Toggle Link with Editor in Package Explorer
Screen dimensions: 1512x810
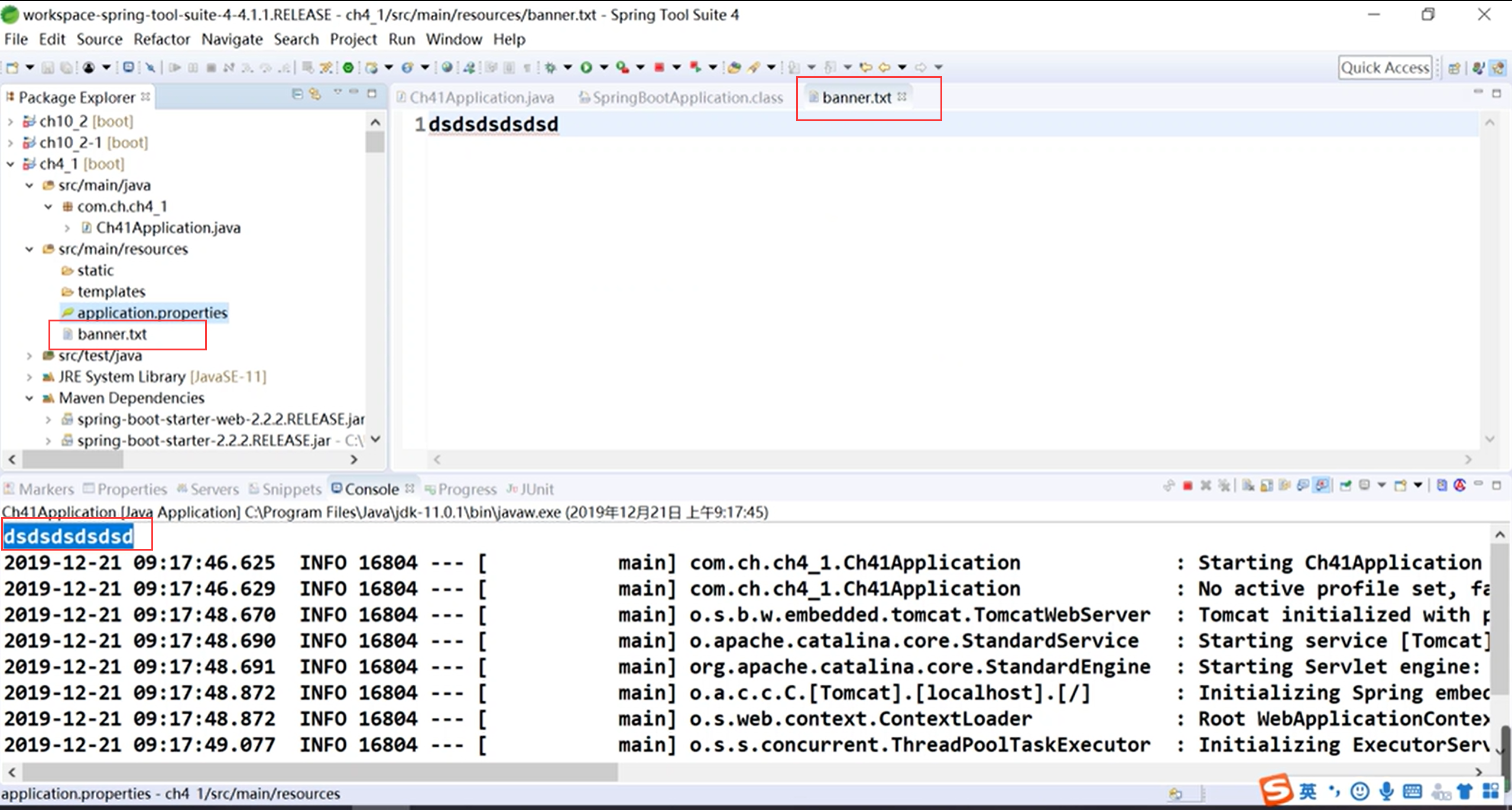pos(315,95)
